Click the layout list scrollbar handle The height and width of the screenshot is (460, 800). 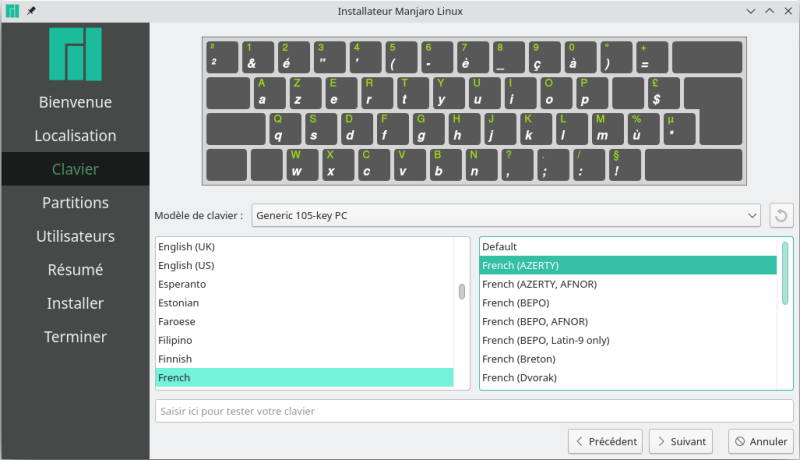pyautogui.click(x=462, y=292)
